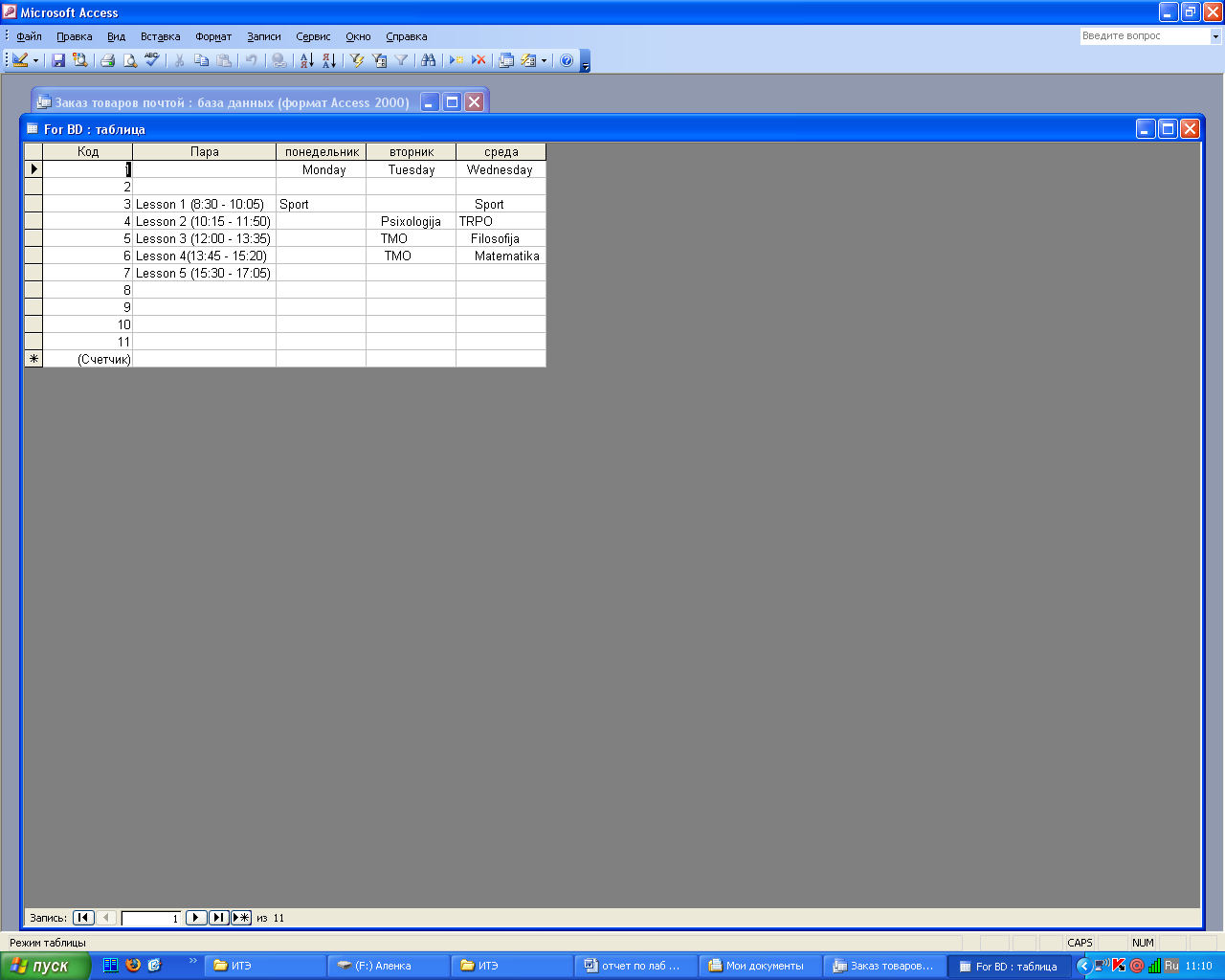Viewport: 1225px width, 980px height.
Task: Click the Paste clipboard icon
Action: coord(223,59)
